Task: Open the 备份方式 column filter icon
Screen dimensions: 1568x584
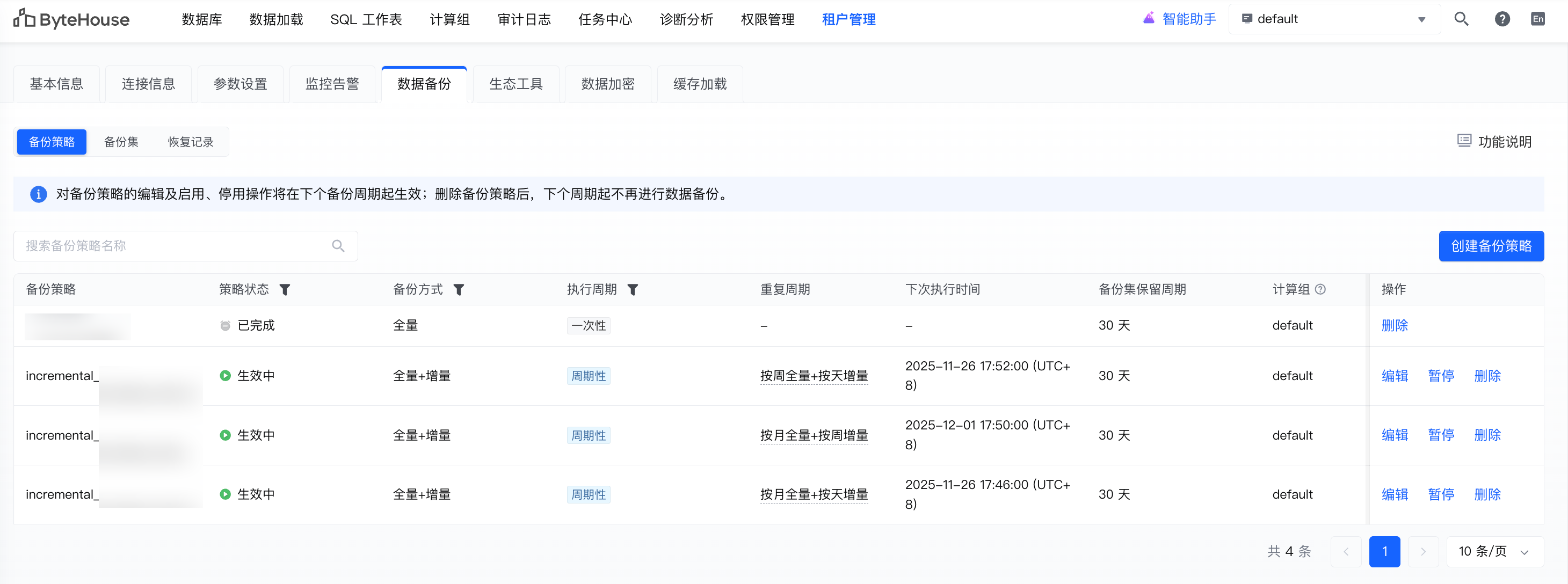Action: pos(459,289)
